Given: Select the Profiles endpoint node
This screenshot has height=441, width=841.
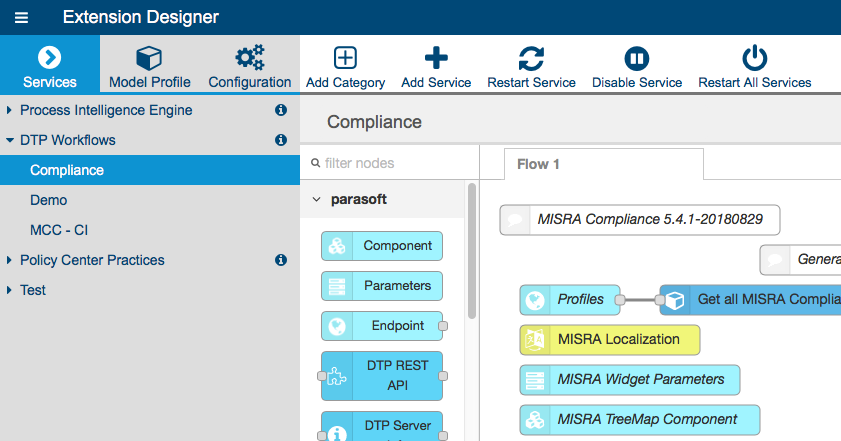Looking at the screenshot, I should click(570, 299).
